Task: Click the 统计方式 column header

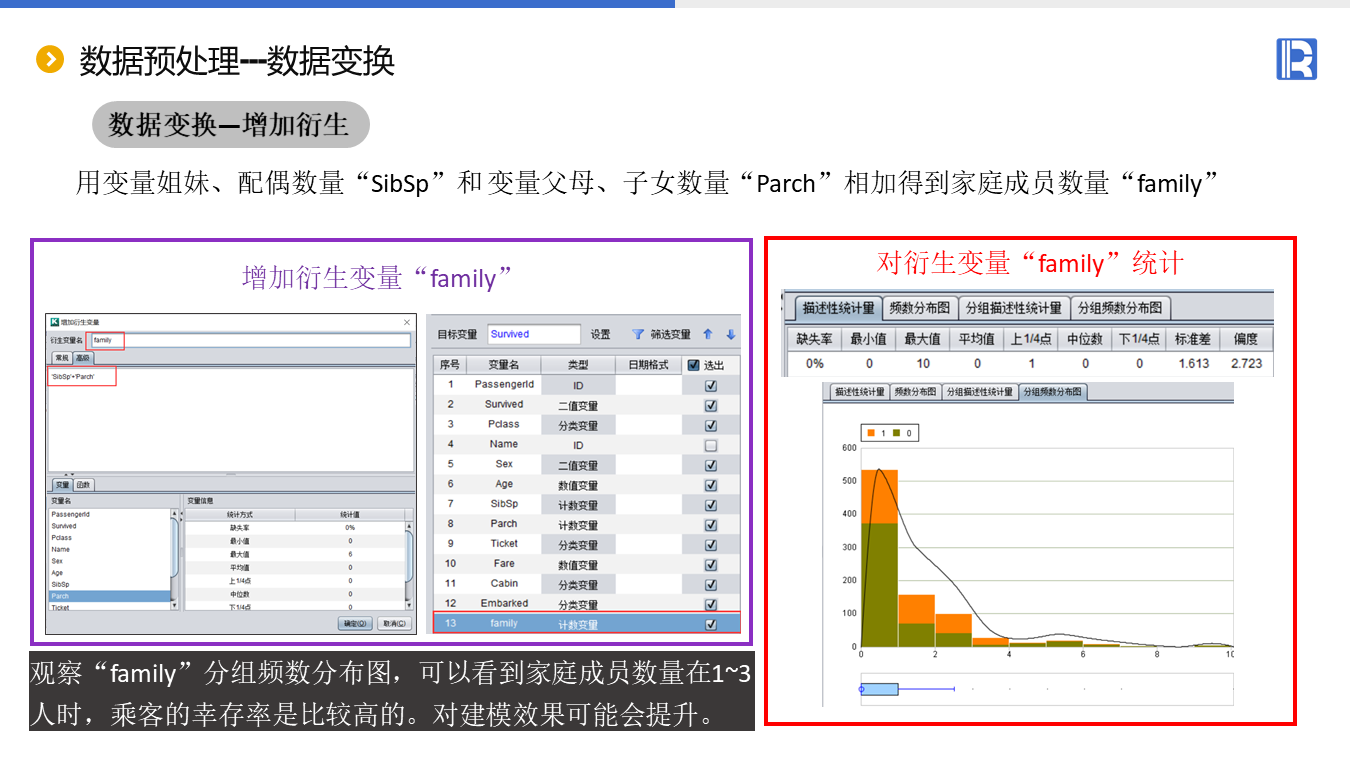Action: click(x=240, y=514)
